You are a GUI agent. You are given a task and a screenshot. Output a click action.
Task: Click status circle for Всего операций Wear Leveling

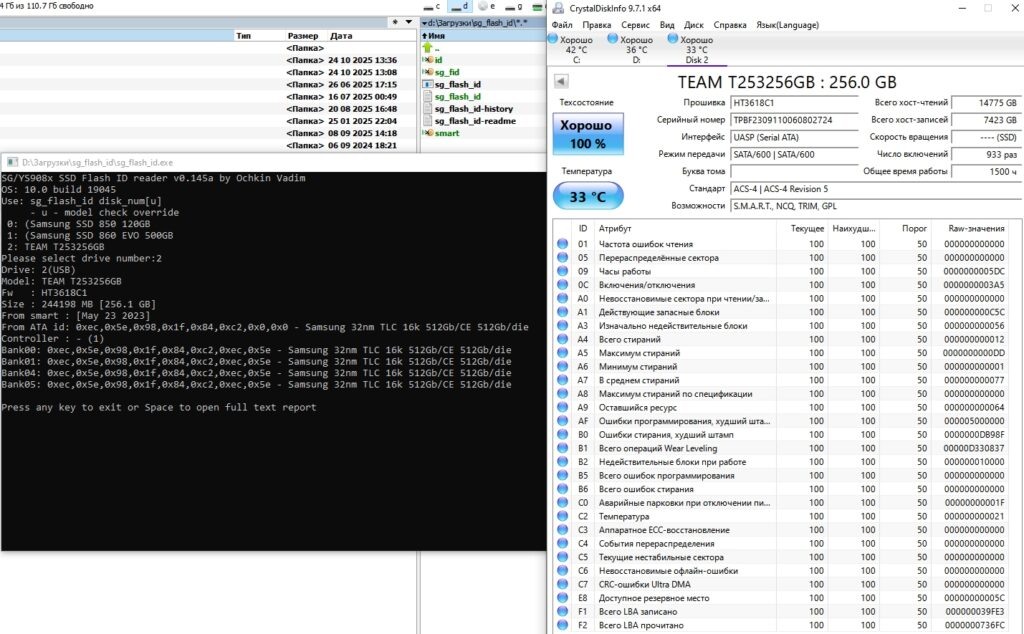562,448
